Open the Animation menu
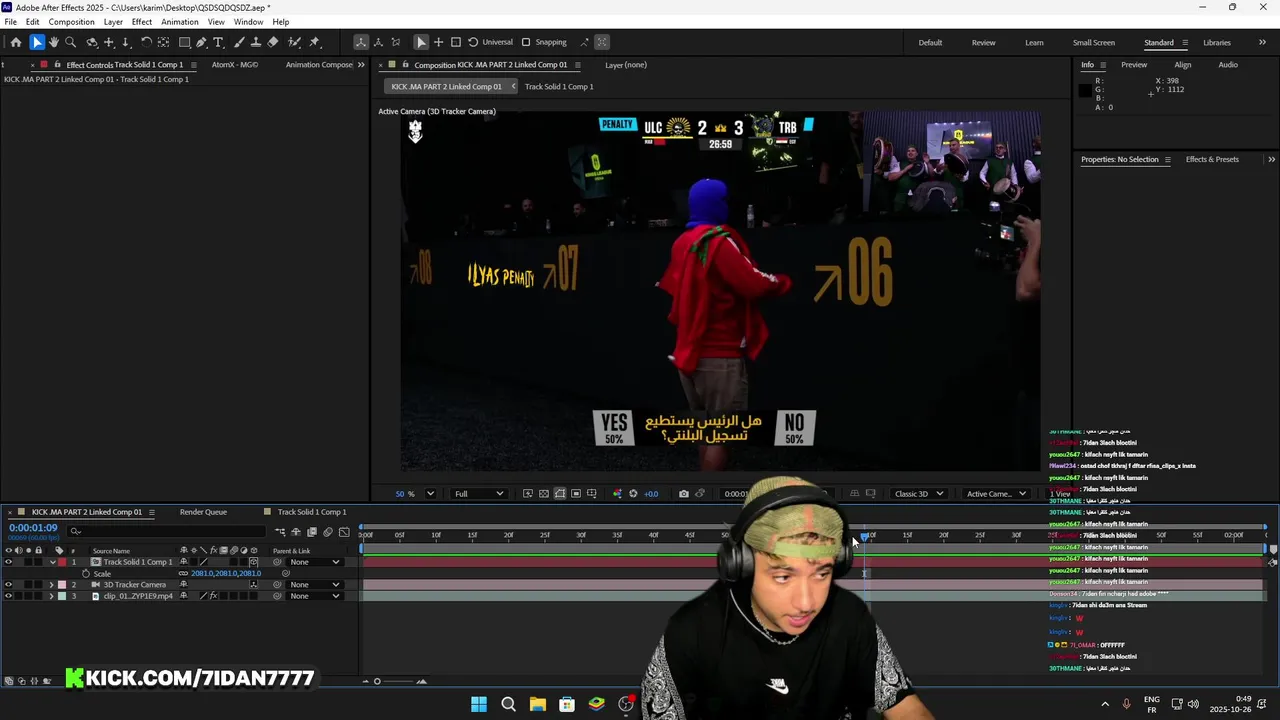The image size is (1280, 720). (180, 22)
